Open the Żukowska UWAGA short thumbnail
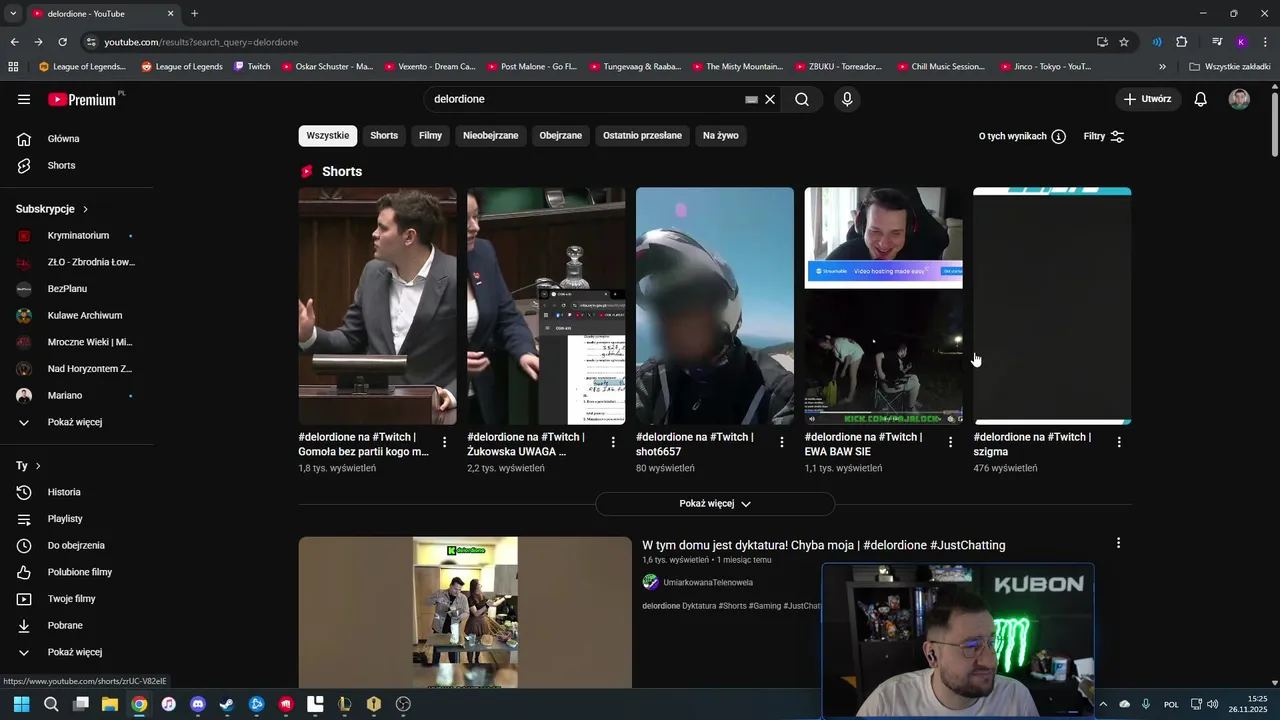This screenshot has width=1280, height=720. pyautogui.click(x=546, y=306)
